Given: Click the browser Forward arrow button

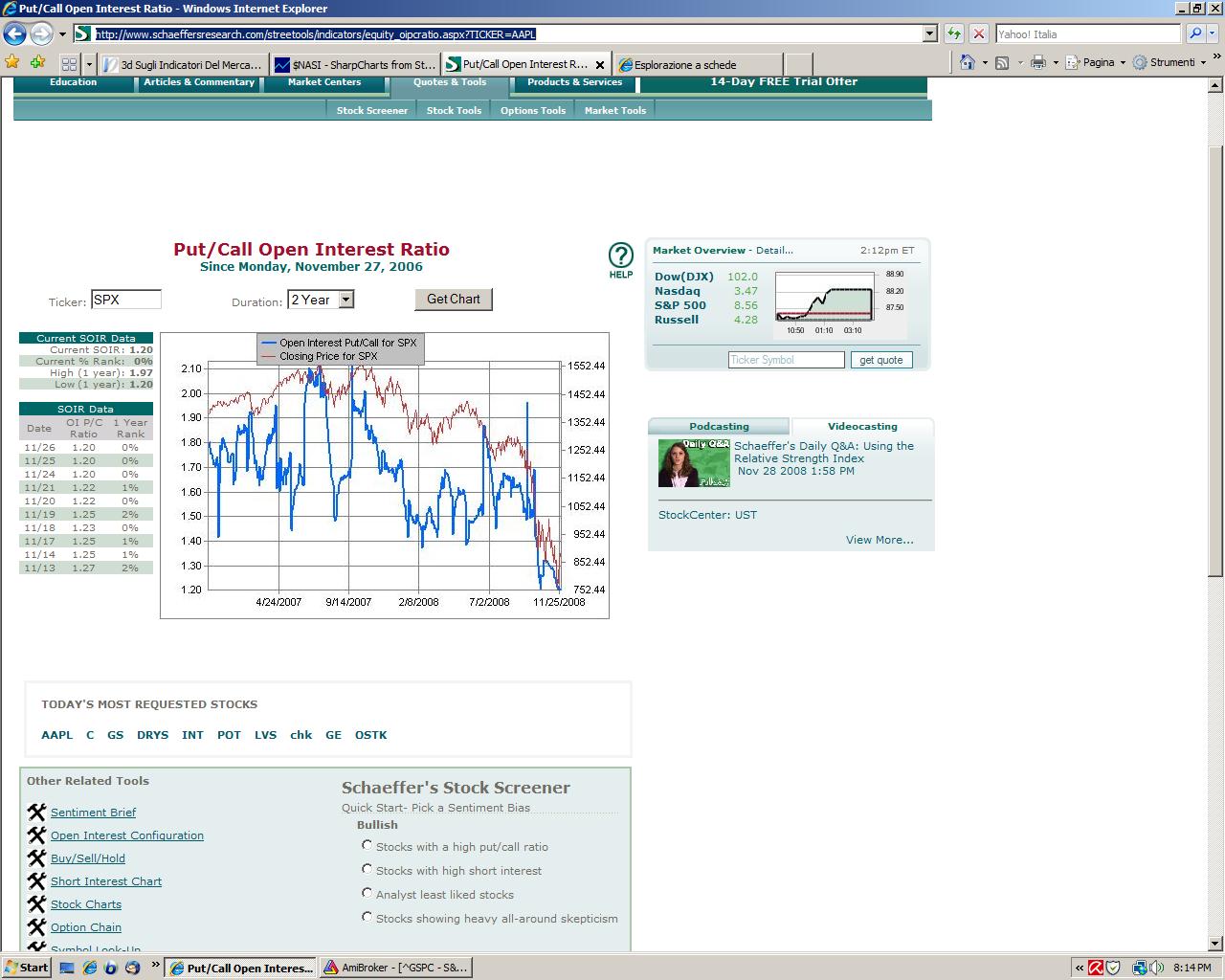Looking at the screenshot, I should click(x=41, y=33).
